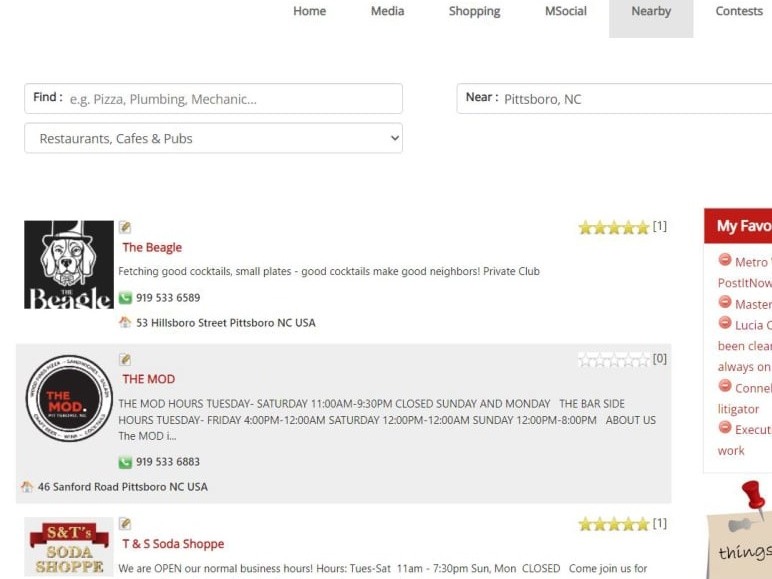Click the edit pencil icon above T & S Soda Shoppe

tap(125, 524)
